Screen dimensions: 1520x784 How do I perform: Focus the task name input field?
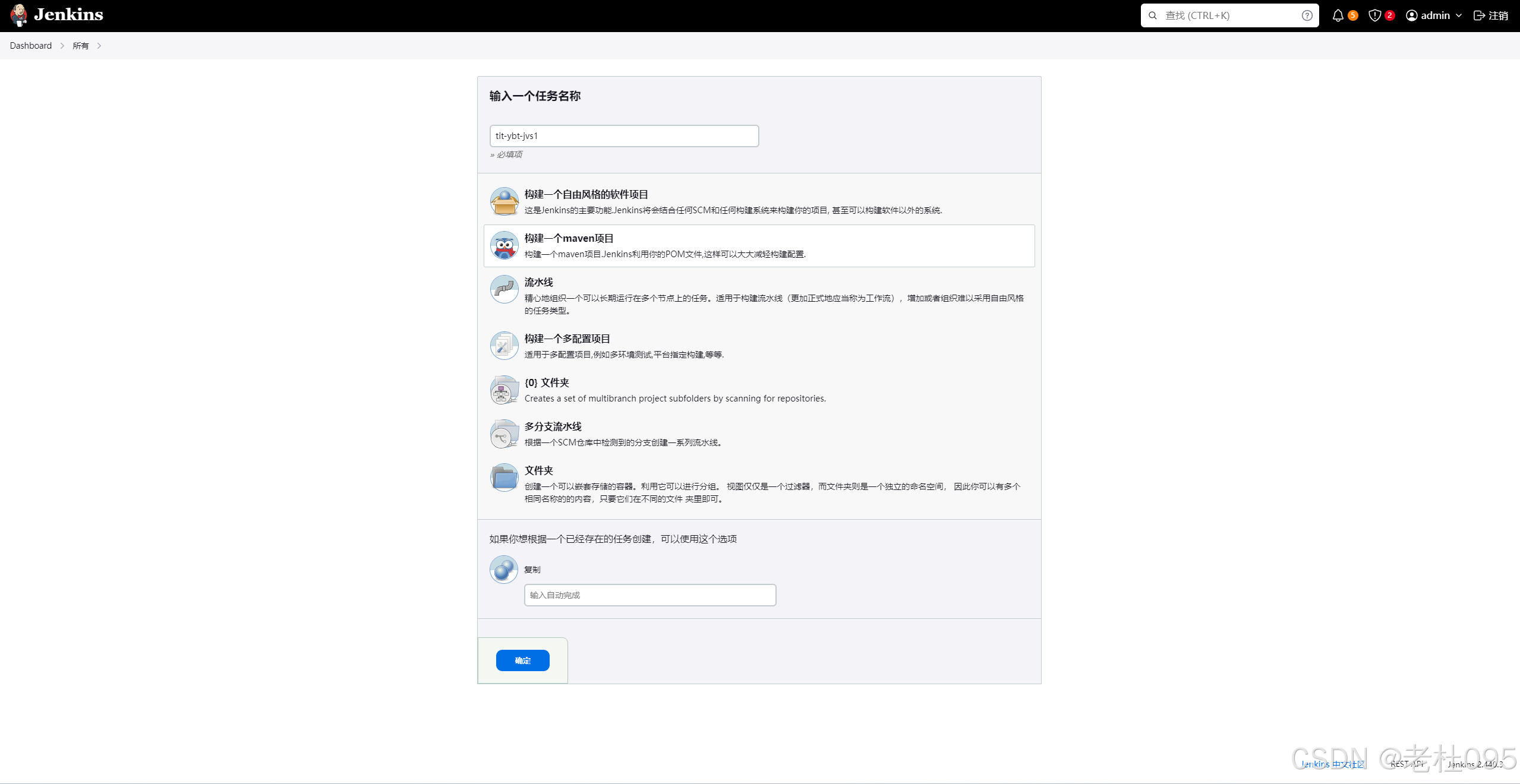[x=624, y=136]
